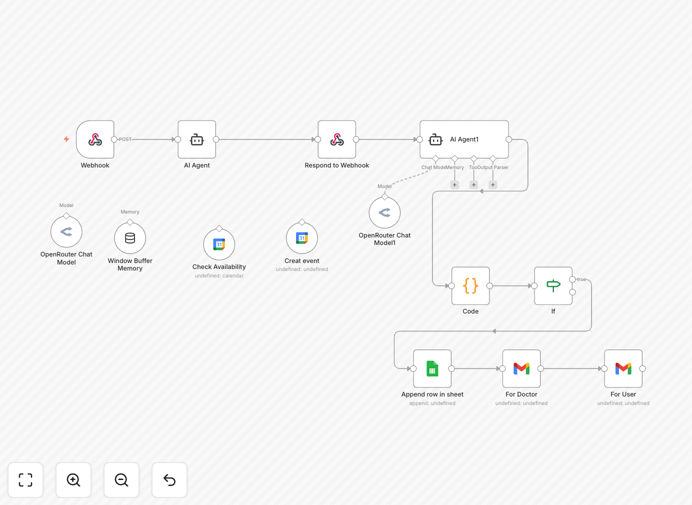Click the 'For User' label
The width and height of the screenshot is (692, 505).
point(623,394)
